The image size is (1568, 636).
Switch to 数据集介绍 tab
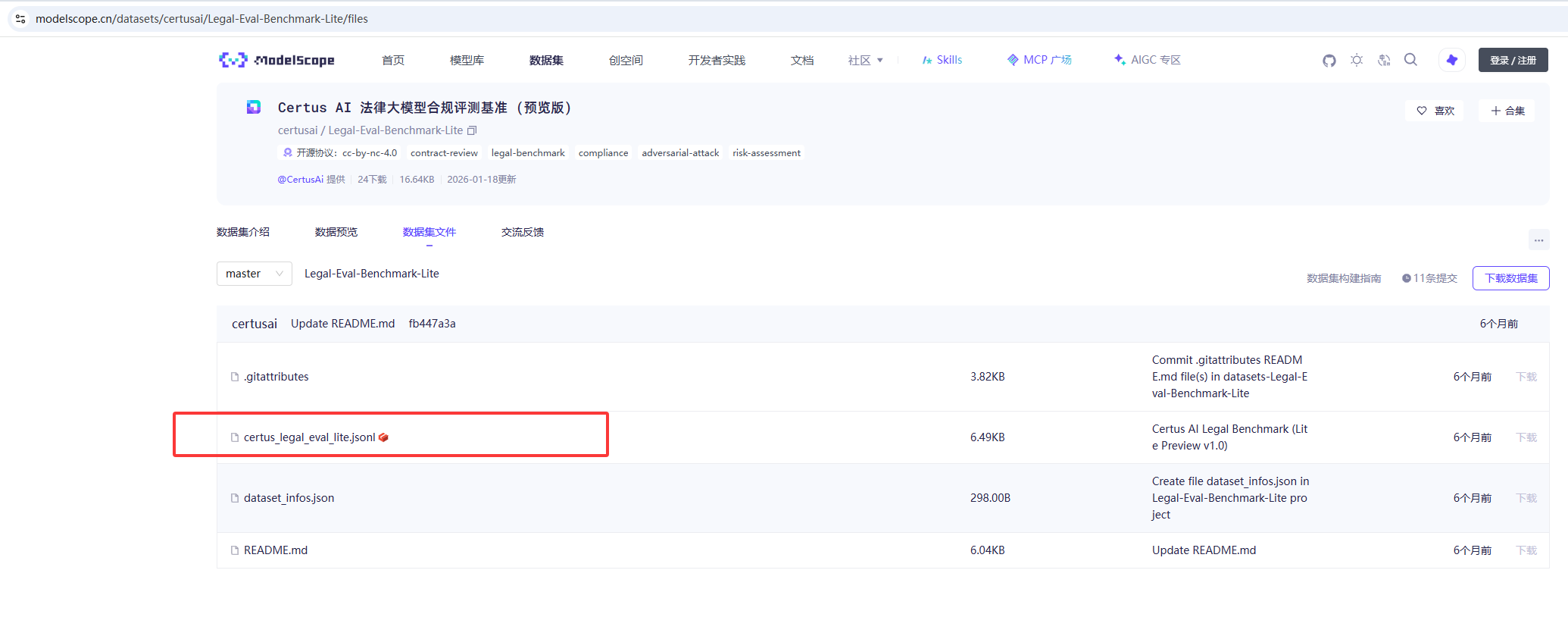click(x=243, y=232)
